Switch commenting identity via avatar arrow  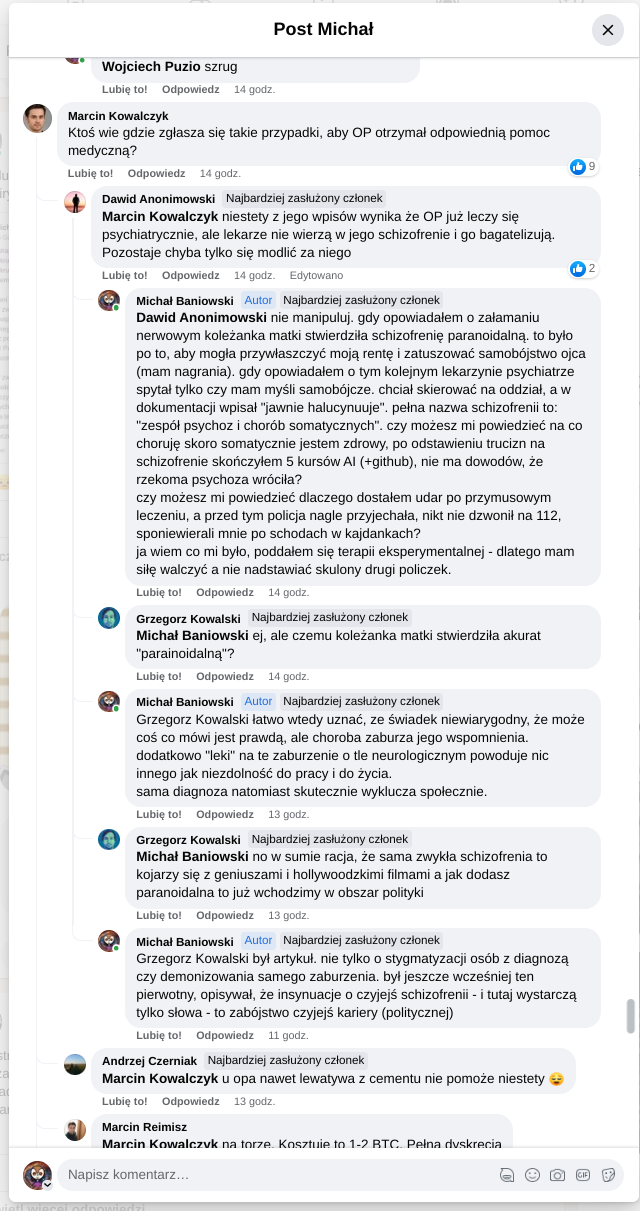pos(47,1184)
